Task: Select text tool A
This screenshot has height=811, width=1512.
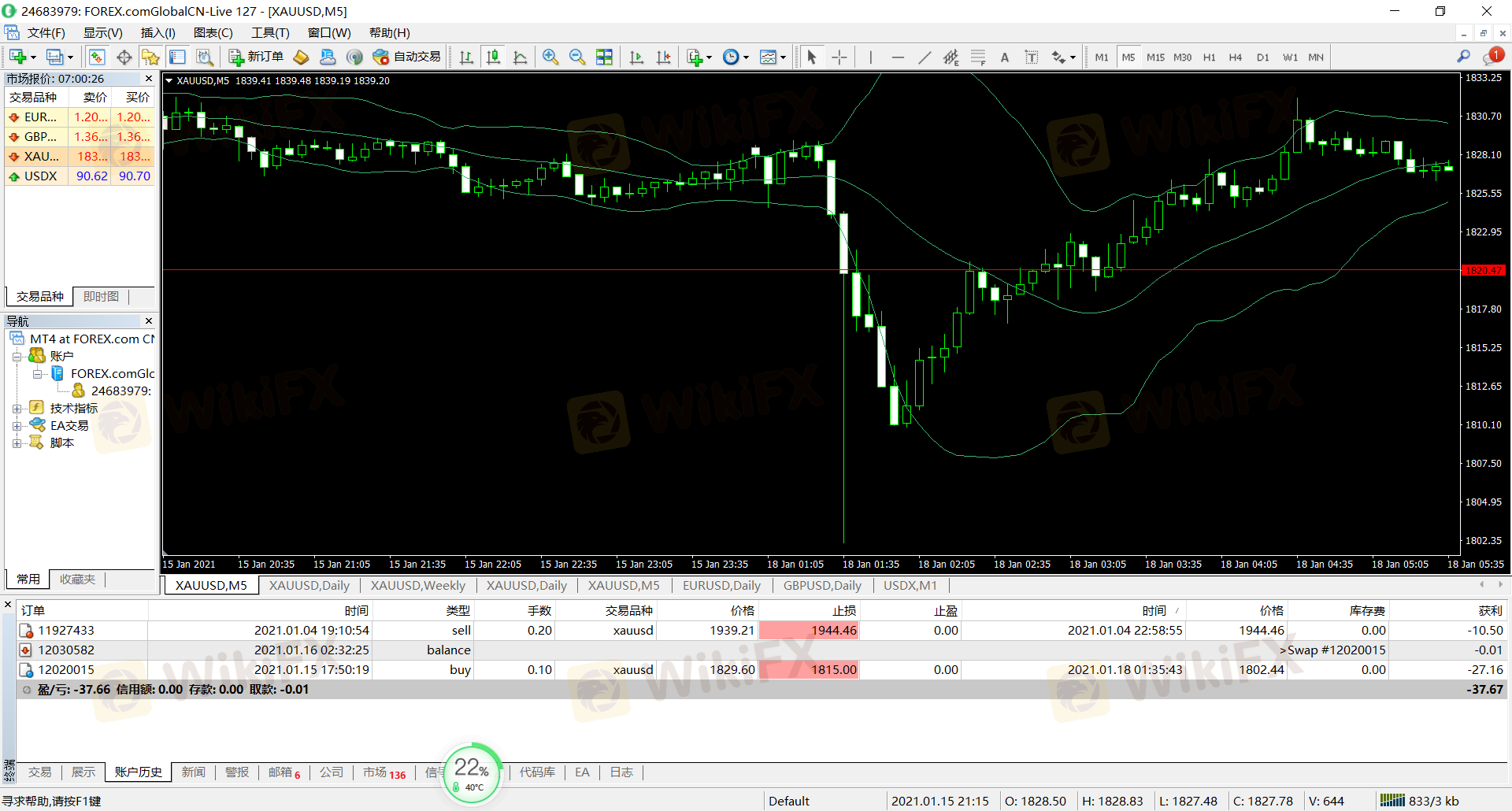Action: click(x=1005, y=57)
